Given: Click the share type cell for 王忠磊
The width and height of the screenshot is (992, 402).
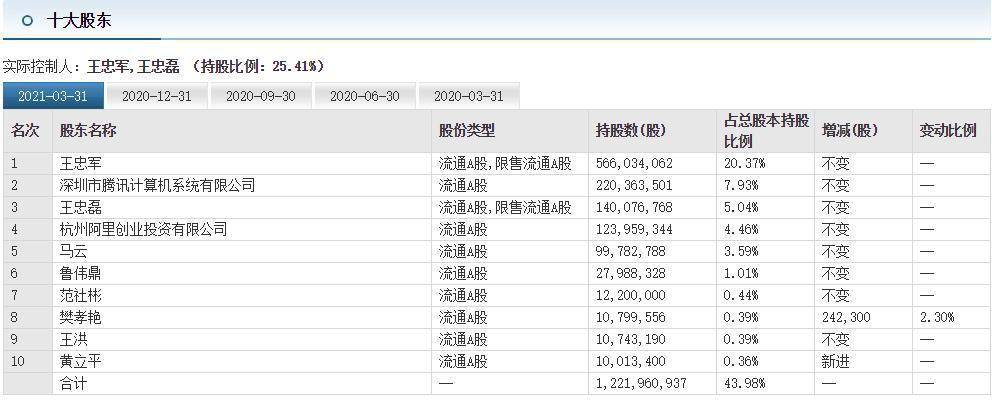Looking at the screenshot, I should point(505,208).
